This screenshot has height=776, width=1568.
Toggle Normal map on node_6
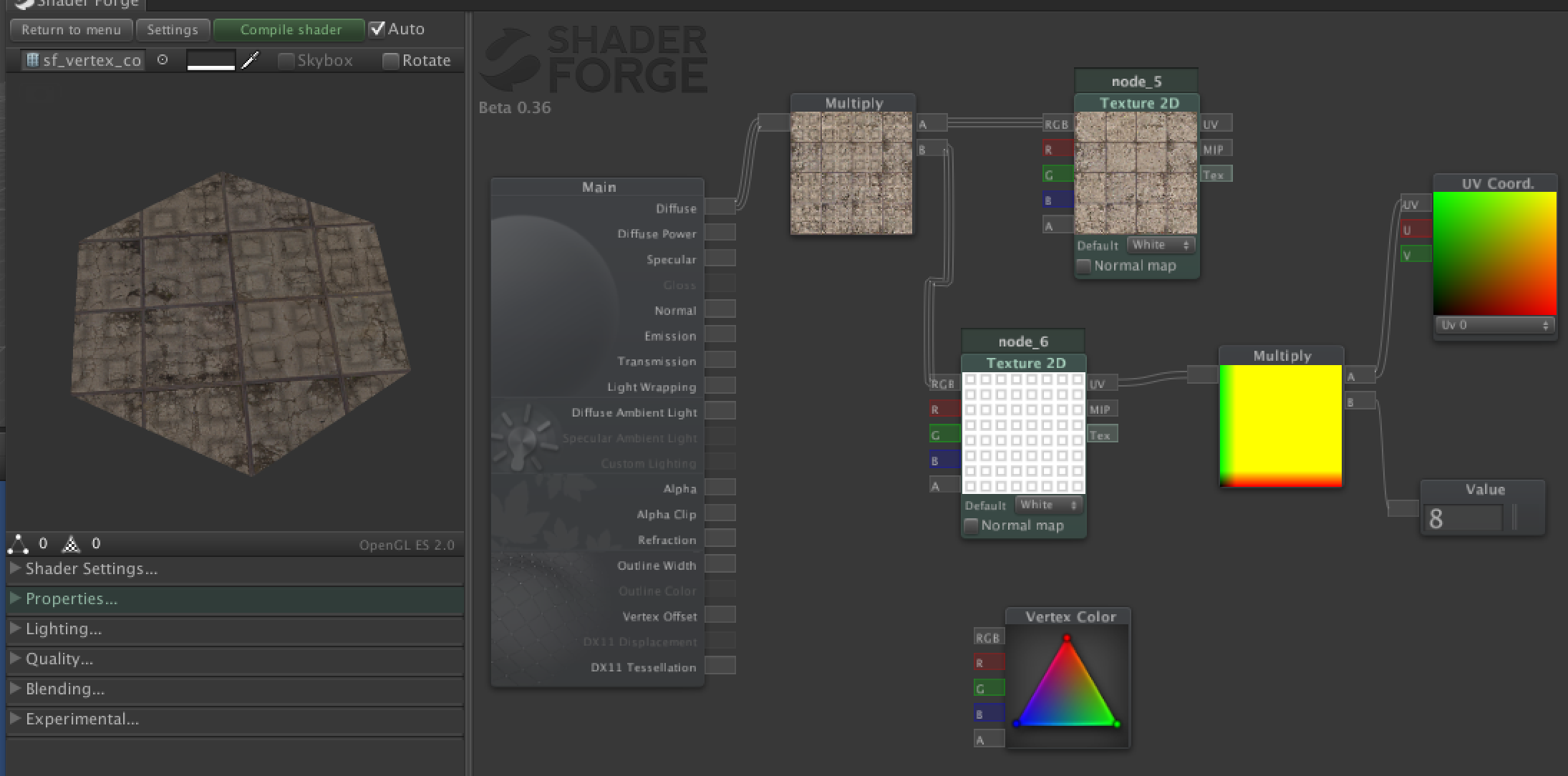[x=971, y=526]
